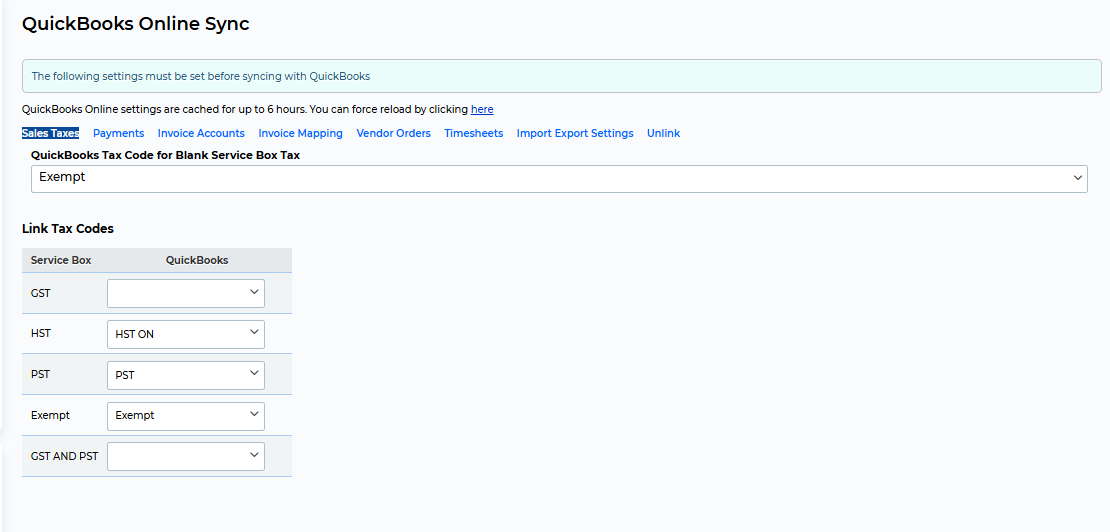Open the Invoice Accounts tab
The width and height of the screenshot is (1110, 532).
tap(201, 133)
